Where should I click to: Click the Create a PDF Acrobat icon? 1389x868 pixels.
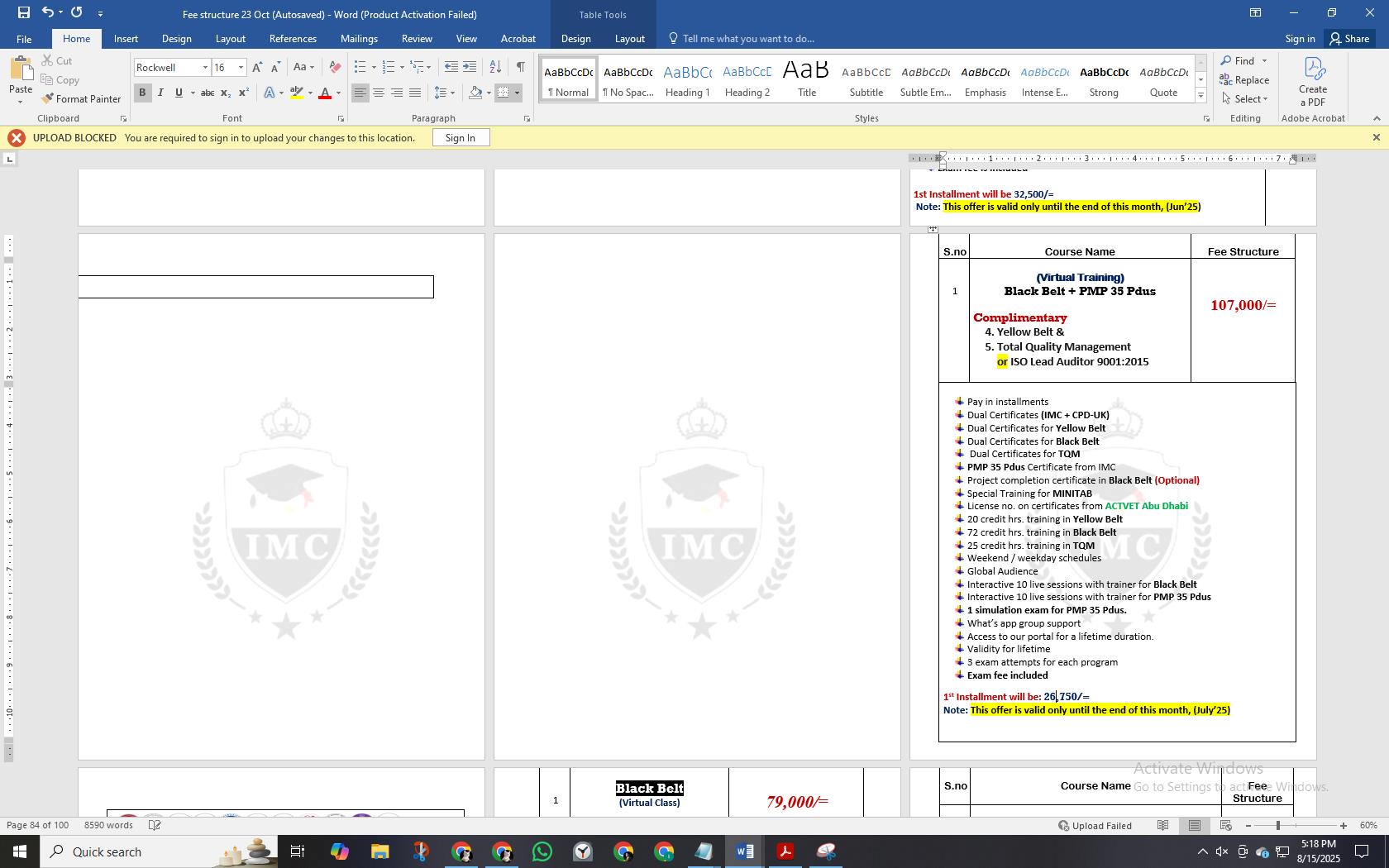(x=1312, y=81)
